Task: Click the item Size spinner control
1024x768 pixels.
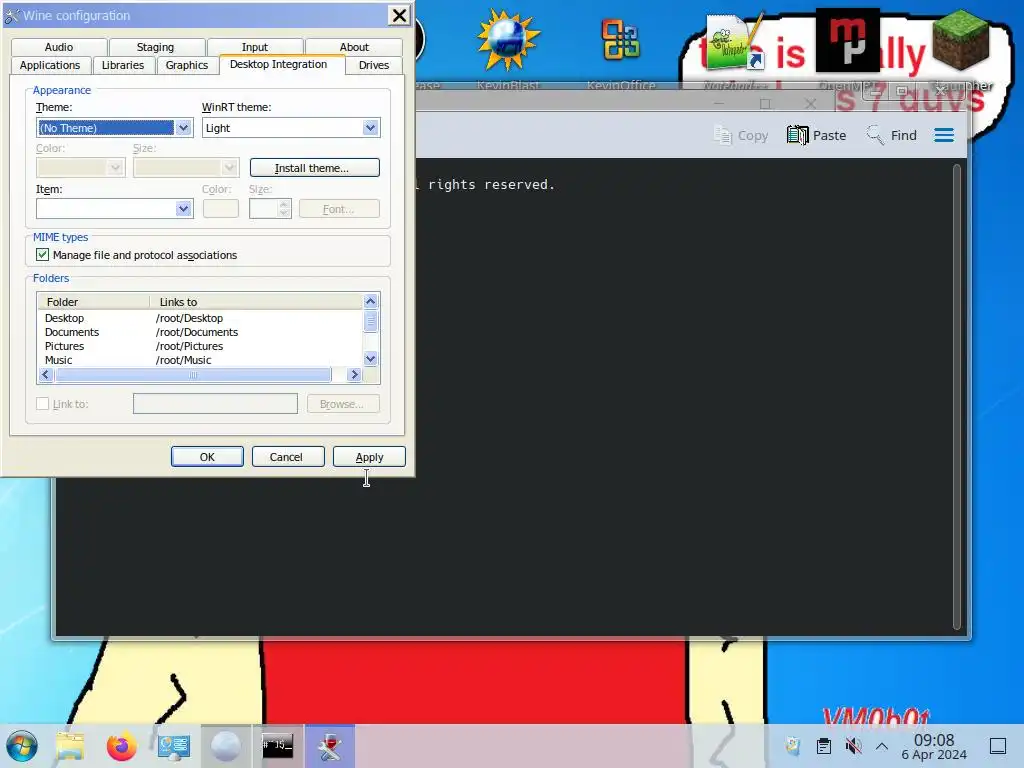Action: (x=270, y=209)
